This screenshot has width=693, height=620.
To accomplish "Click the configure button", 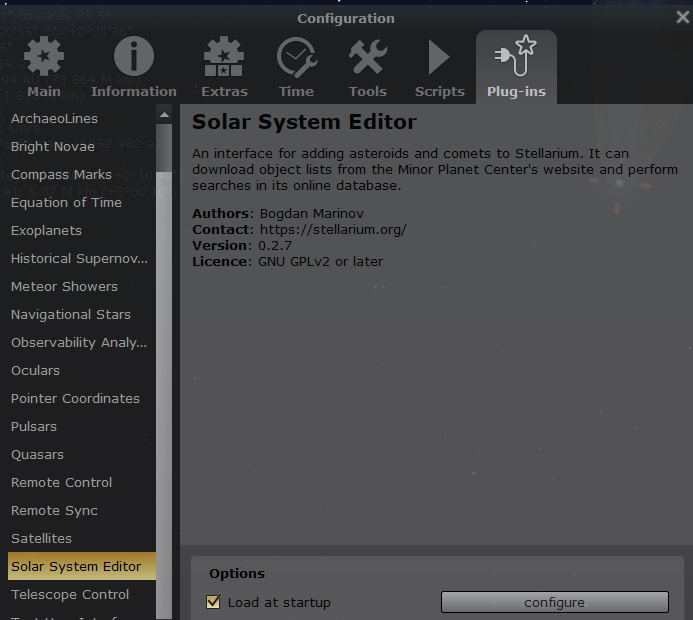I will point(555,602).
